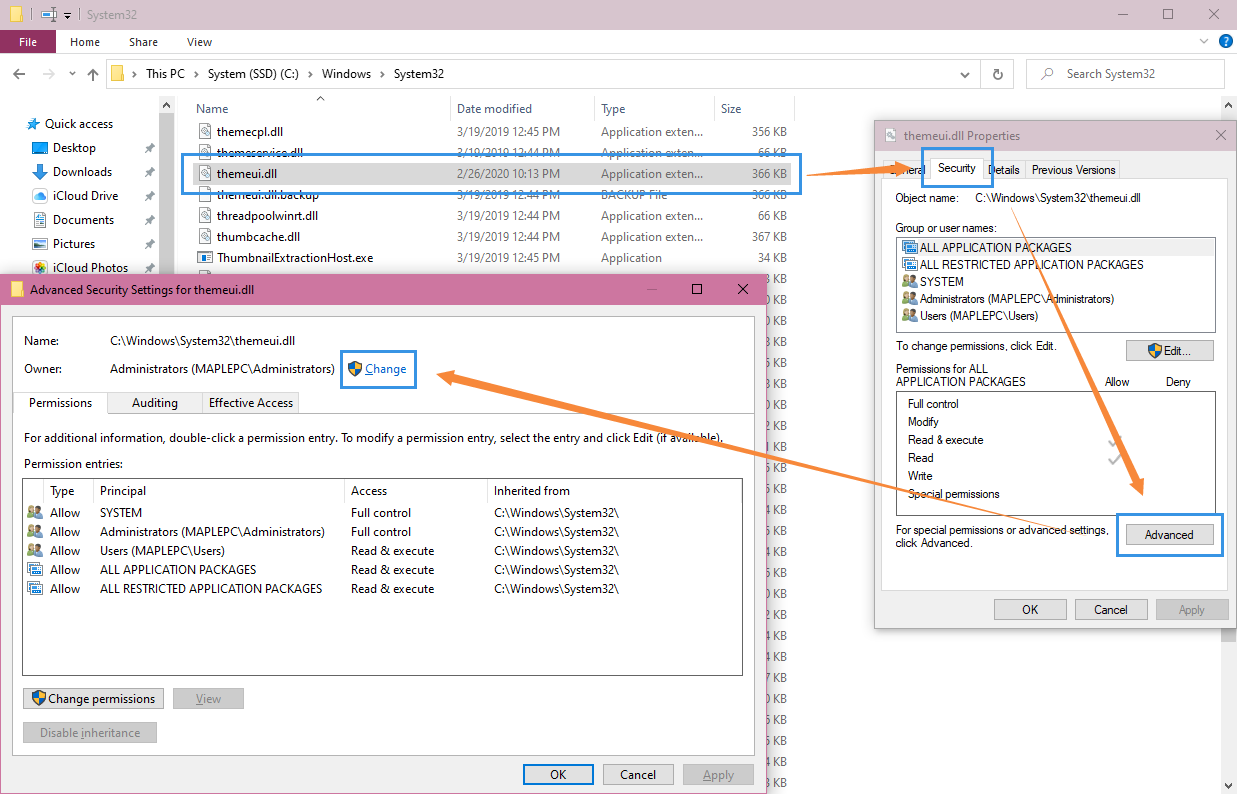Refresh the System32 folder view

[996, 74]
